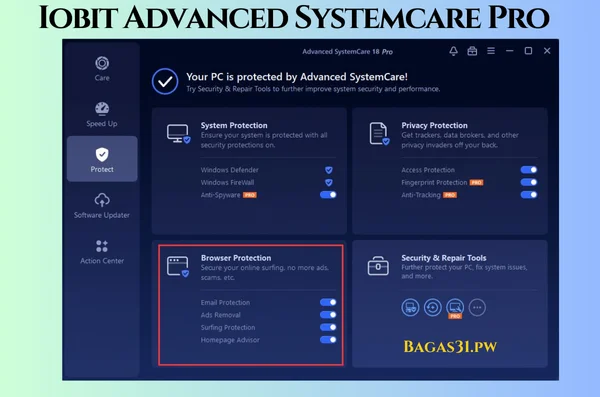The image size is (600, 397).
Task: Click the Browser Protection window icon
Action: click(178, 266)
